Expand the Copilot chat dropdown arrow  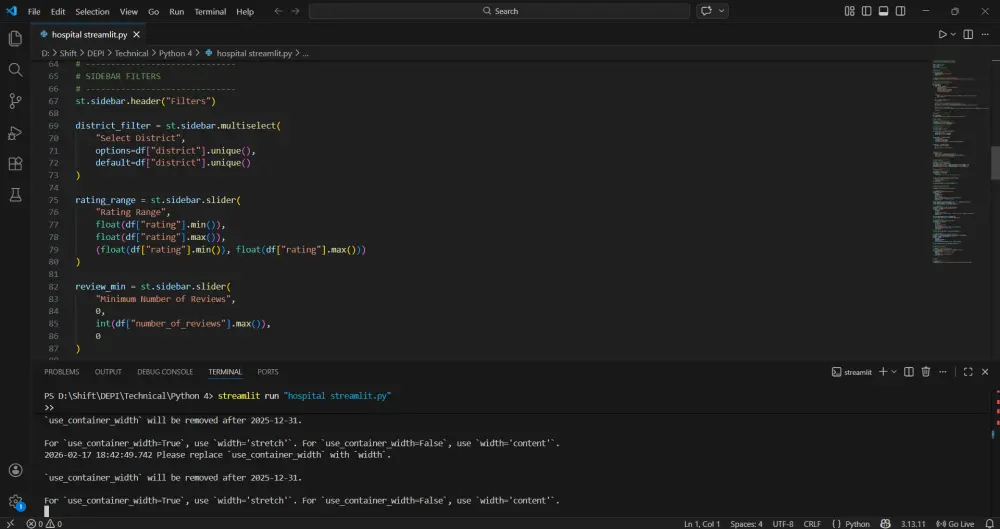tap(722, 11)
